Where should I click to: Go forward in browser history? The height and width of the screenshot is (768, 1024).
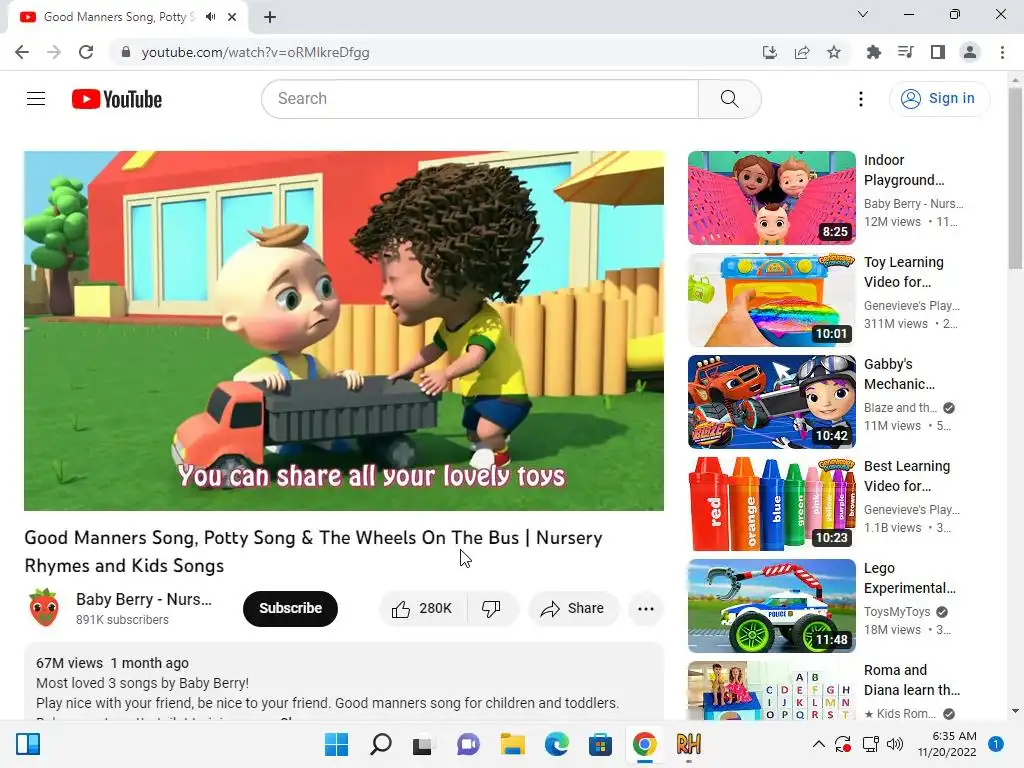click(x=54, y=52)
